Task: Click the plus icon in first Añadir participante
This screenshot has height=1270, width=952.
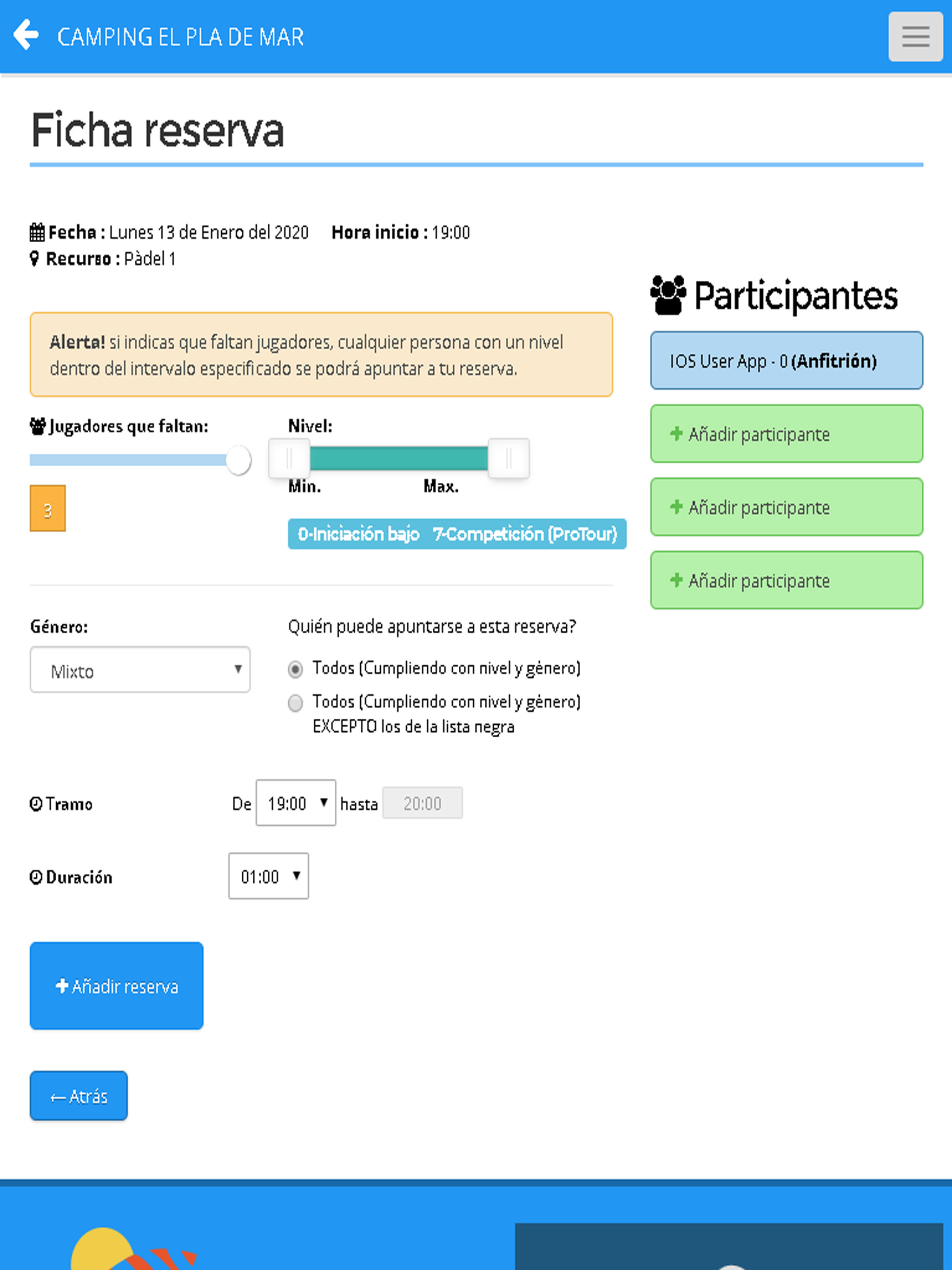Action: point(676,433)
